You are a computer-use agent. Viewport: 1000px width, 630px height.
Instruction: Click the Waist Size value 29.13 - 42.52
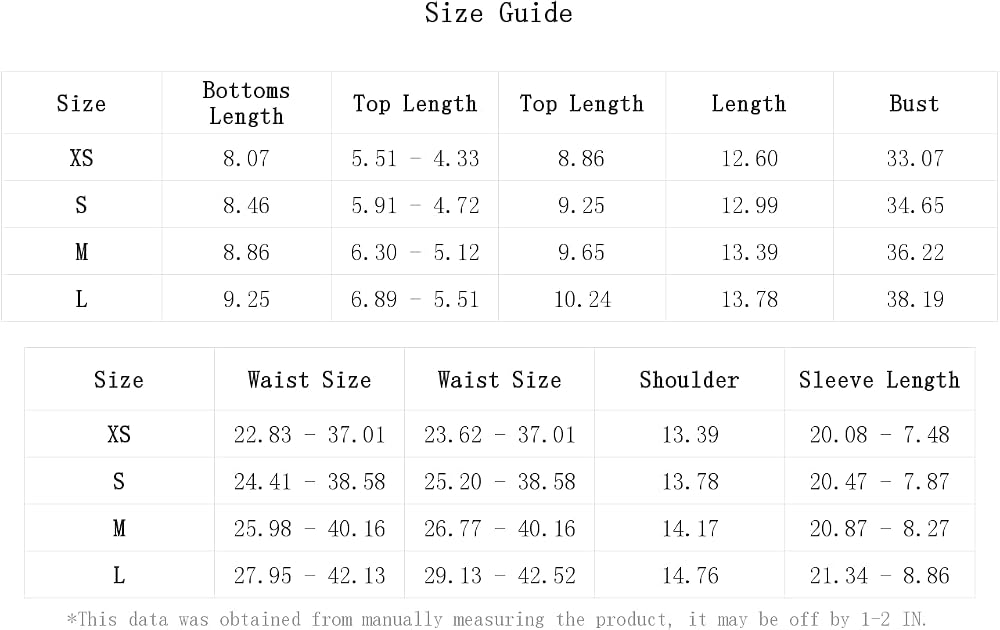tap(499, 576)
